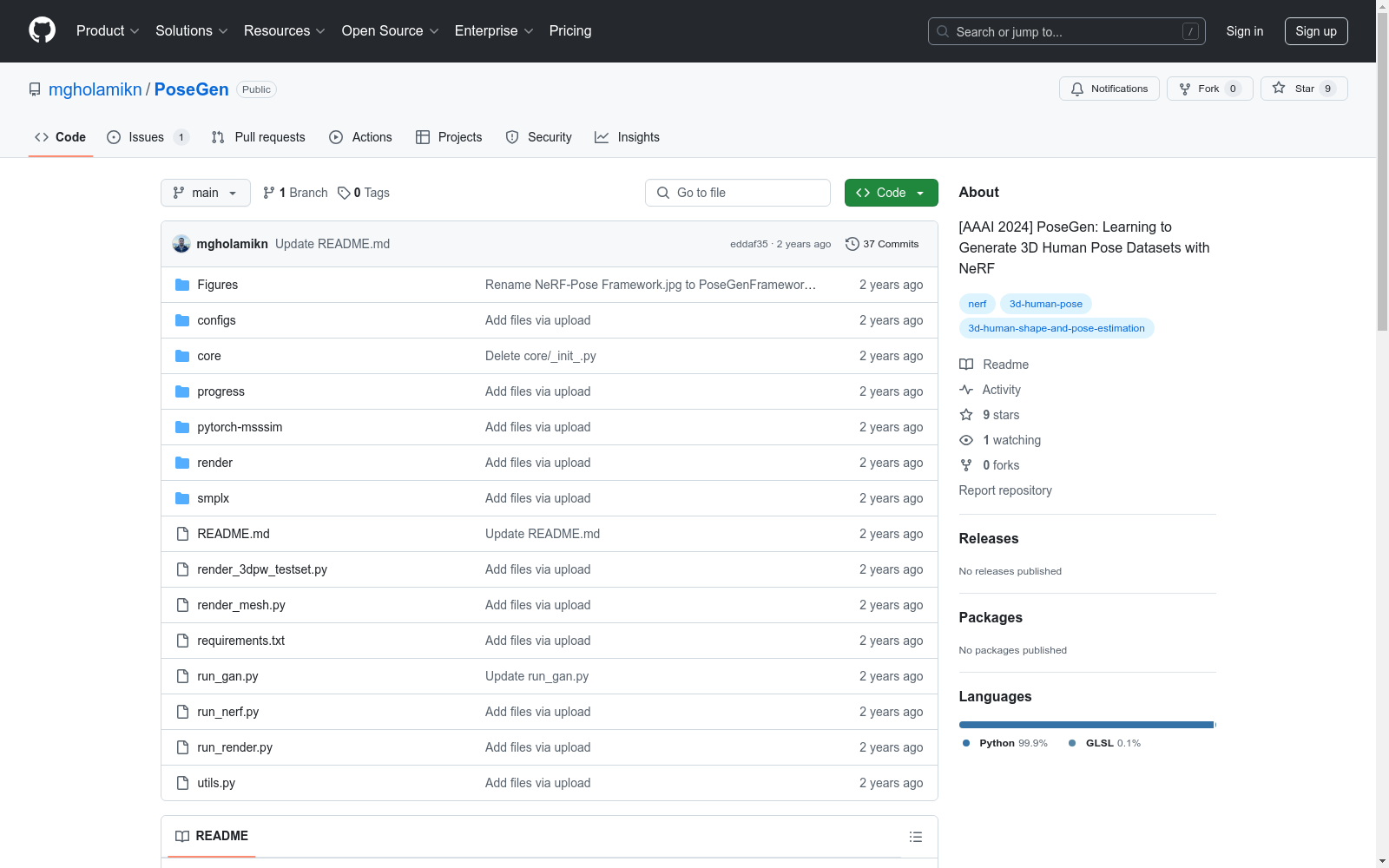Click the Activity pulse icon
This screenshot has width=1389, height=868.
(966, 390)
